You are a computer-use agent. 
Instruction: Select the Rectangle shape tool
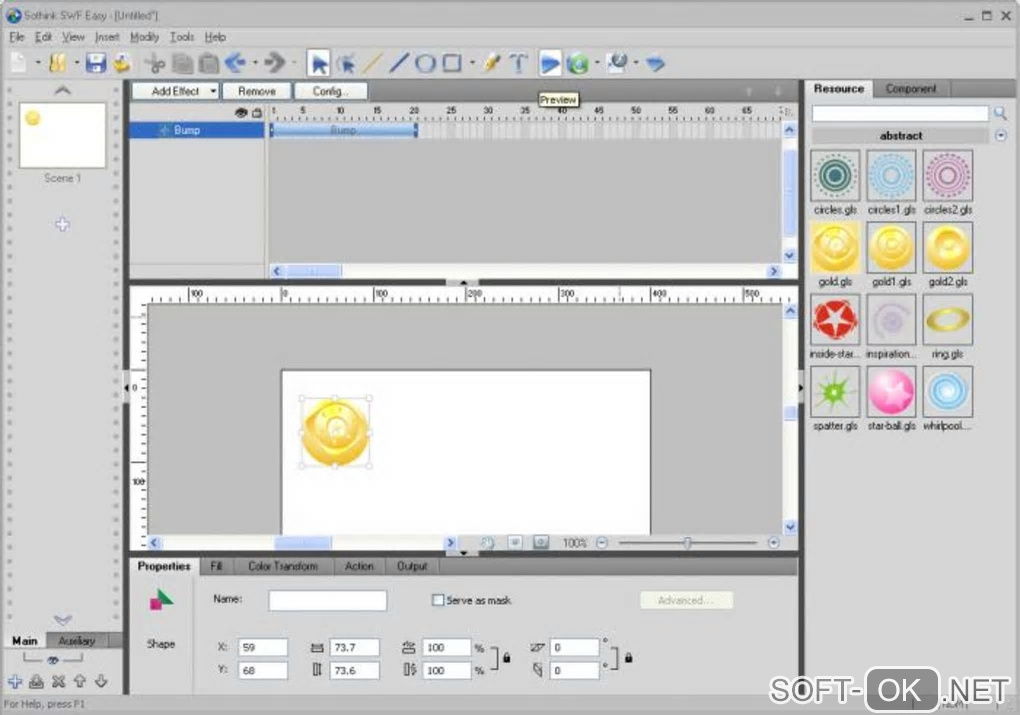click(x=452, y=64)
